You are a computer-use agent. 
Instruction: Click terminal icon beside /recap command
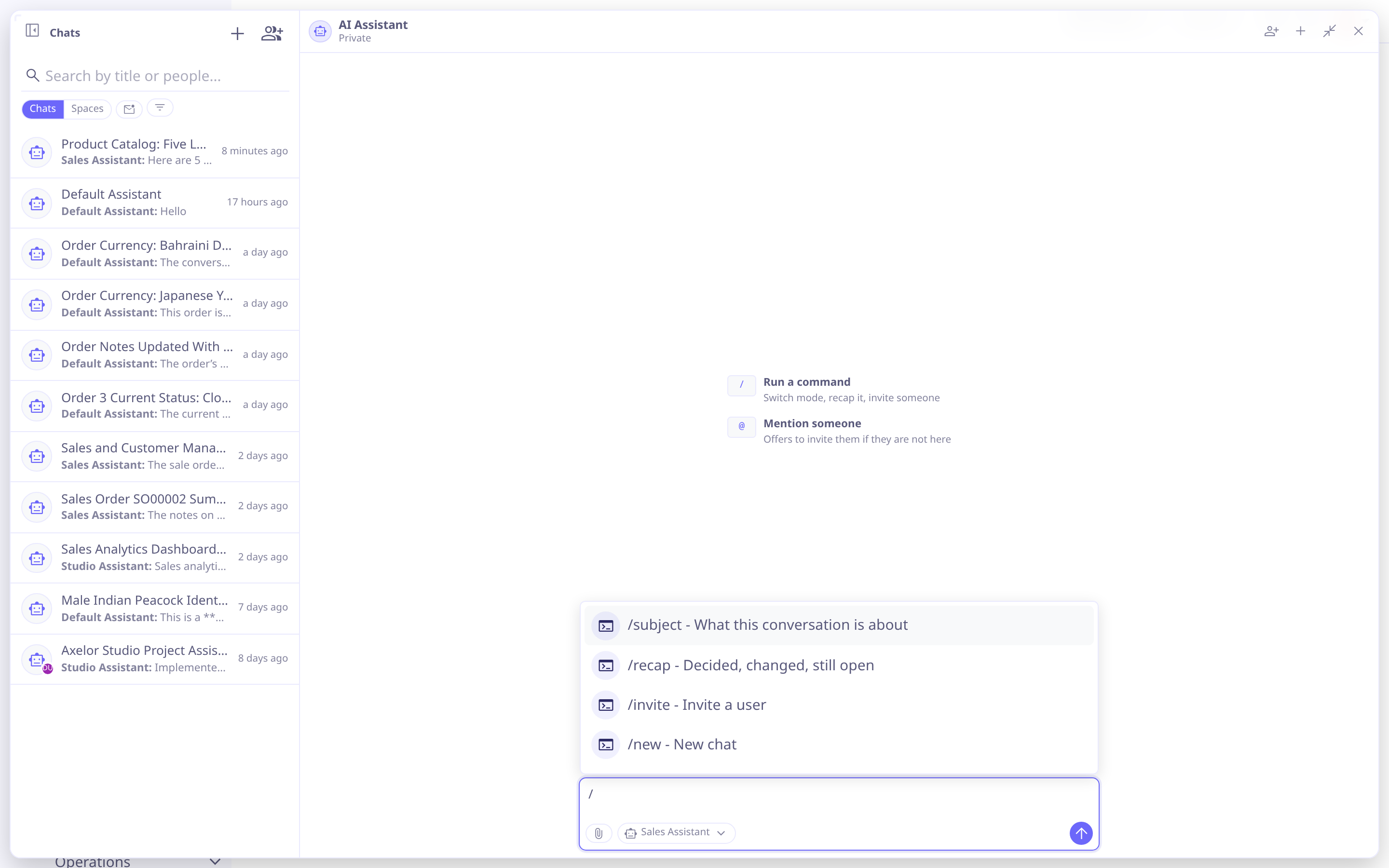tap(606, 665)
